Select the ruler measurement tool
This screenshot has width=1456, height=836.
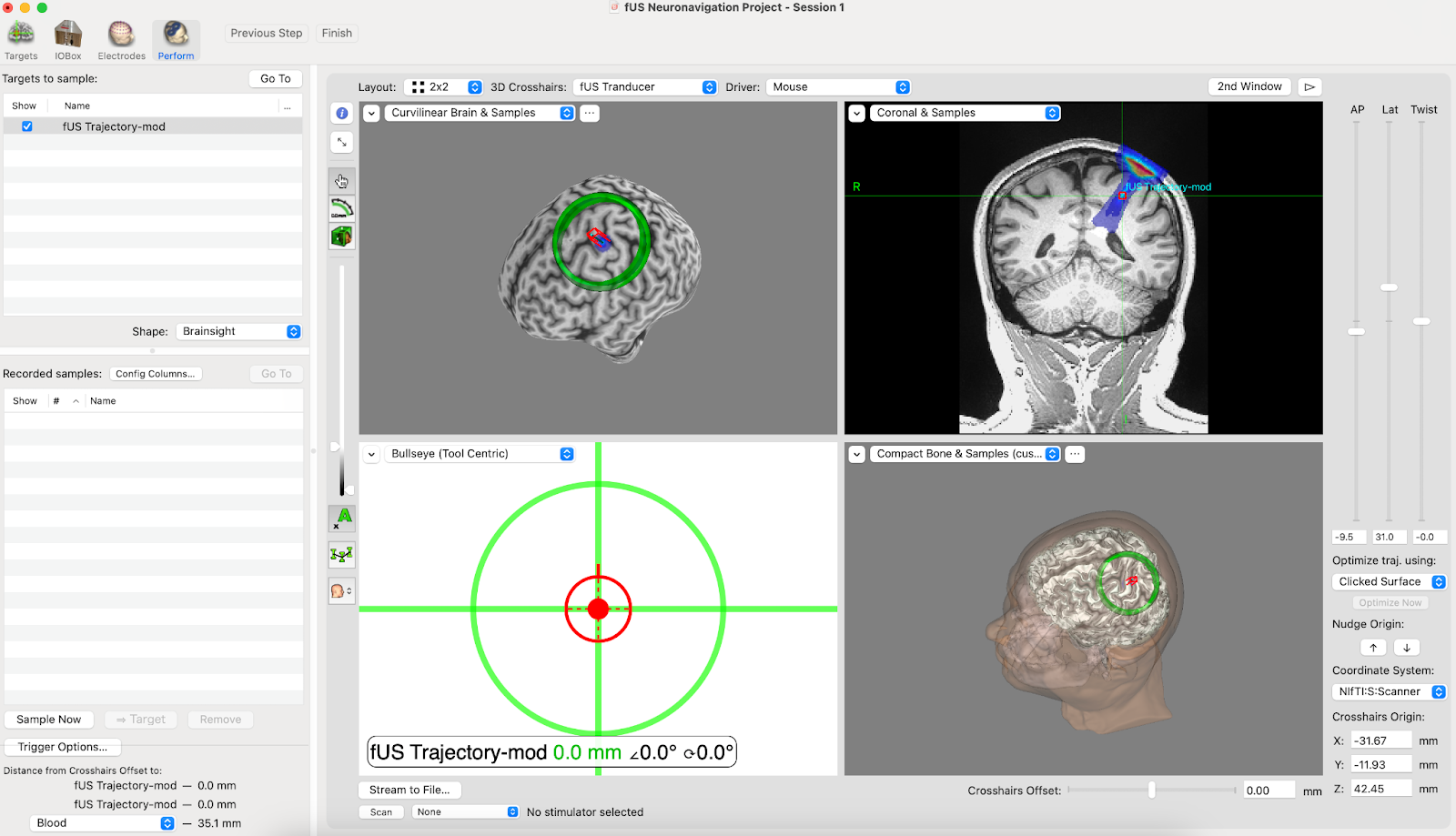click(342, 209)
